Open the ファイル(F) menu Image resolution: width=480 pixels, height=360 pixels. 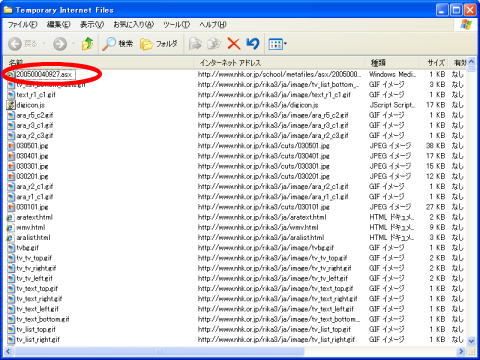click(x=22, y=25)
